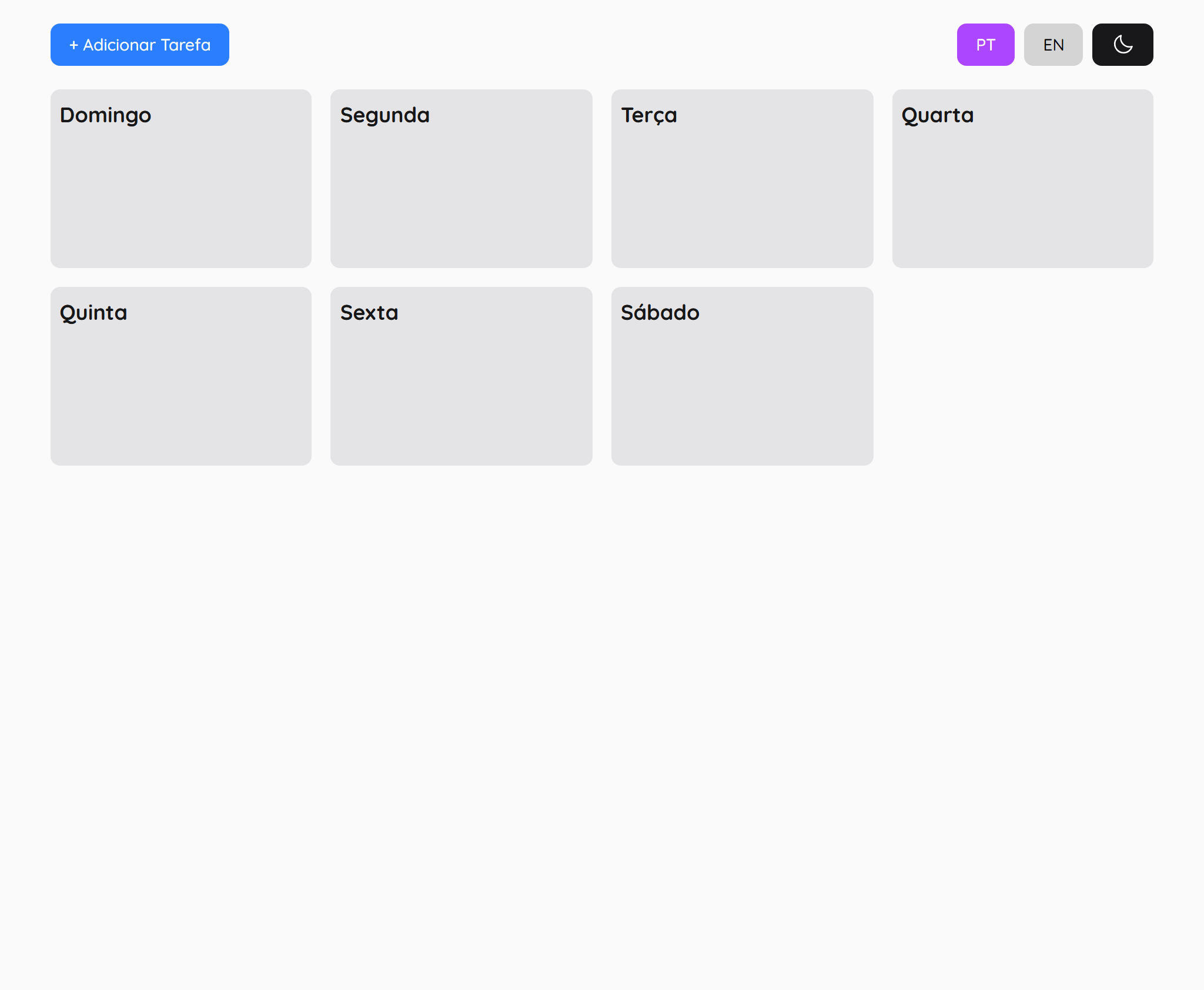Click the Terça heading
The width and height of the screenshot is (1204, 990).
(x=649, y=115)
